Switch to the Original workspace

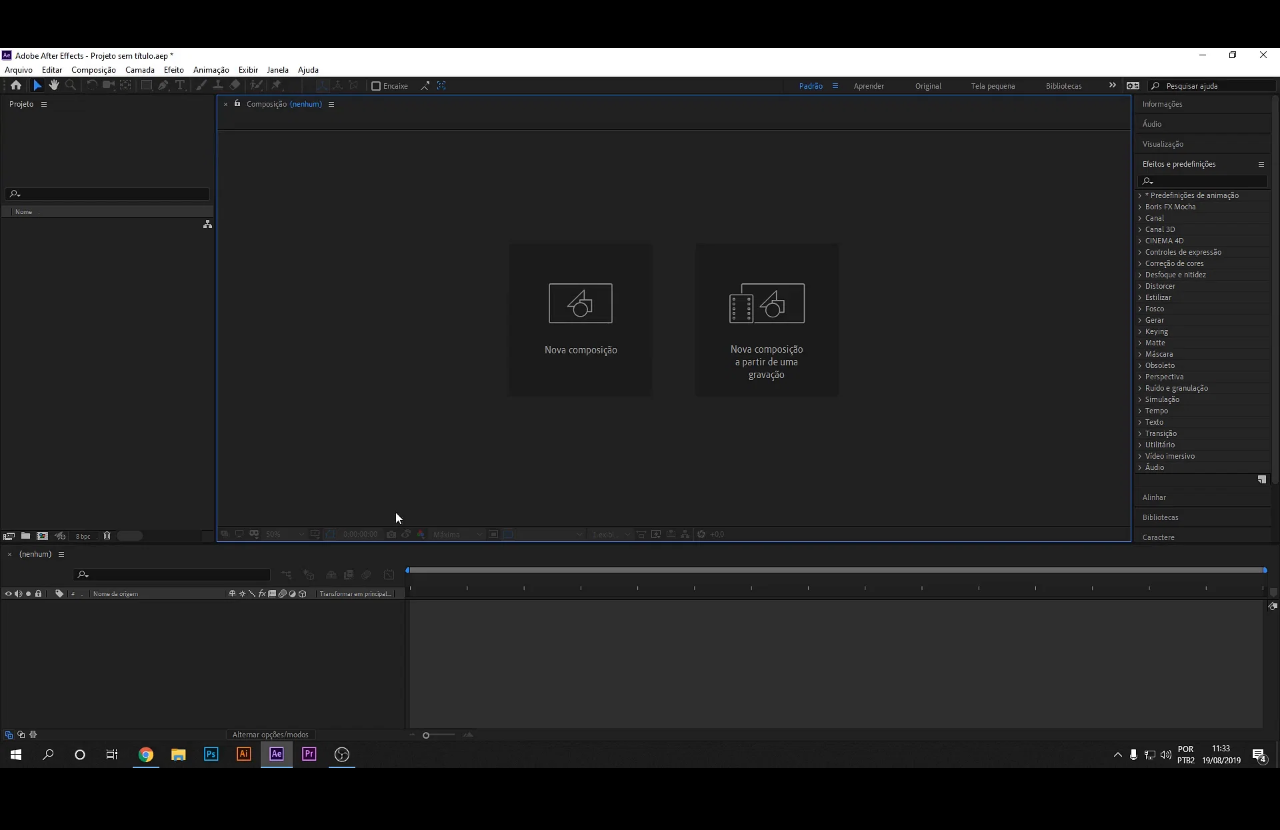click(x=928, y=86)
